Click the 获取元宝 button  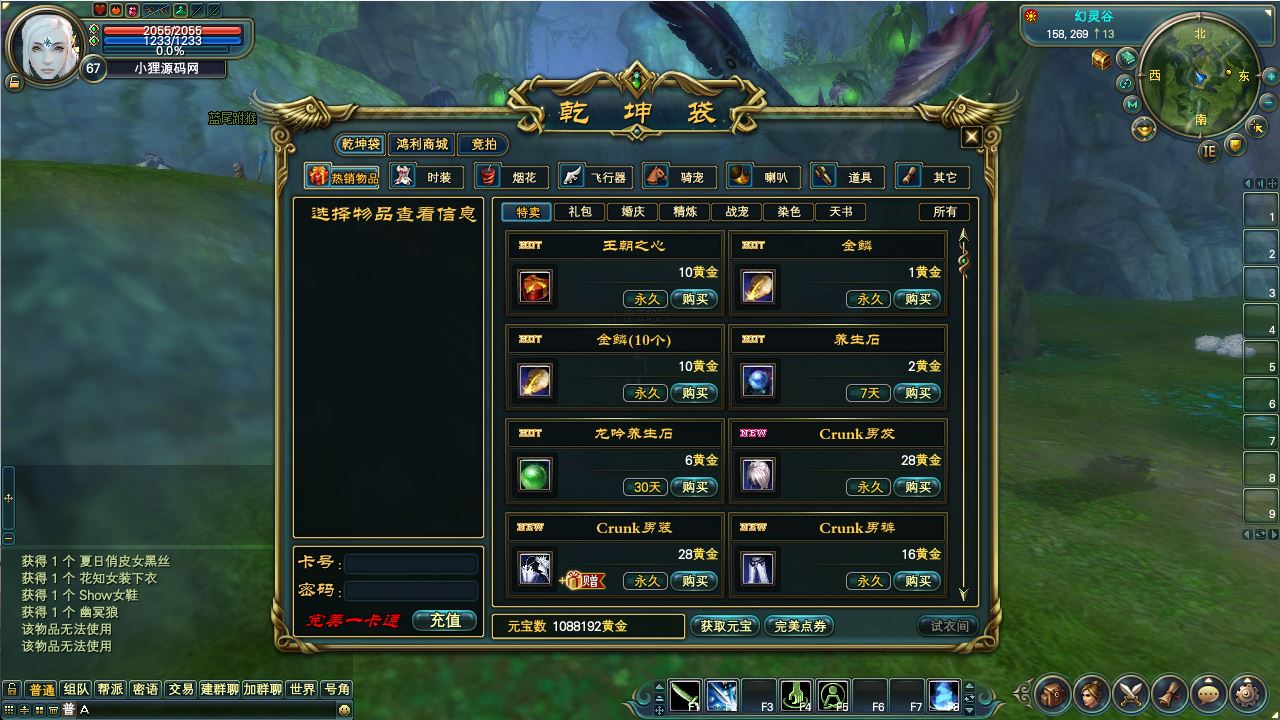(x=726, y=626)
